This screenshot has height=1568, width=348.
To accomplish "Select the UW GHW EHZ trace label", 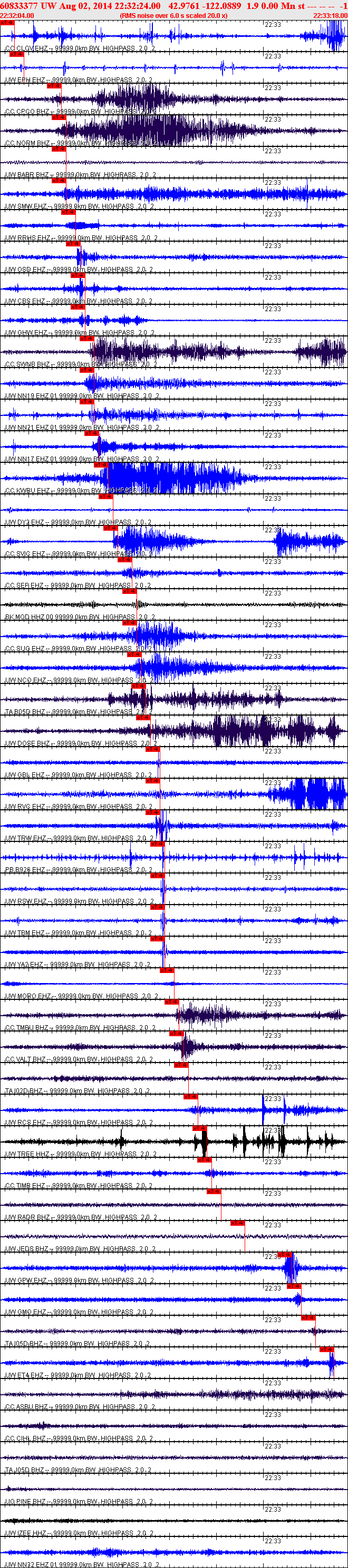I will 79,333.
